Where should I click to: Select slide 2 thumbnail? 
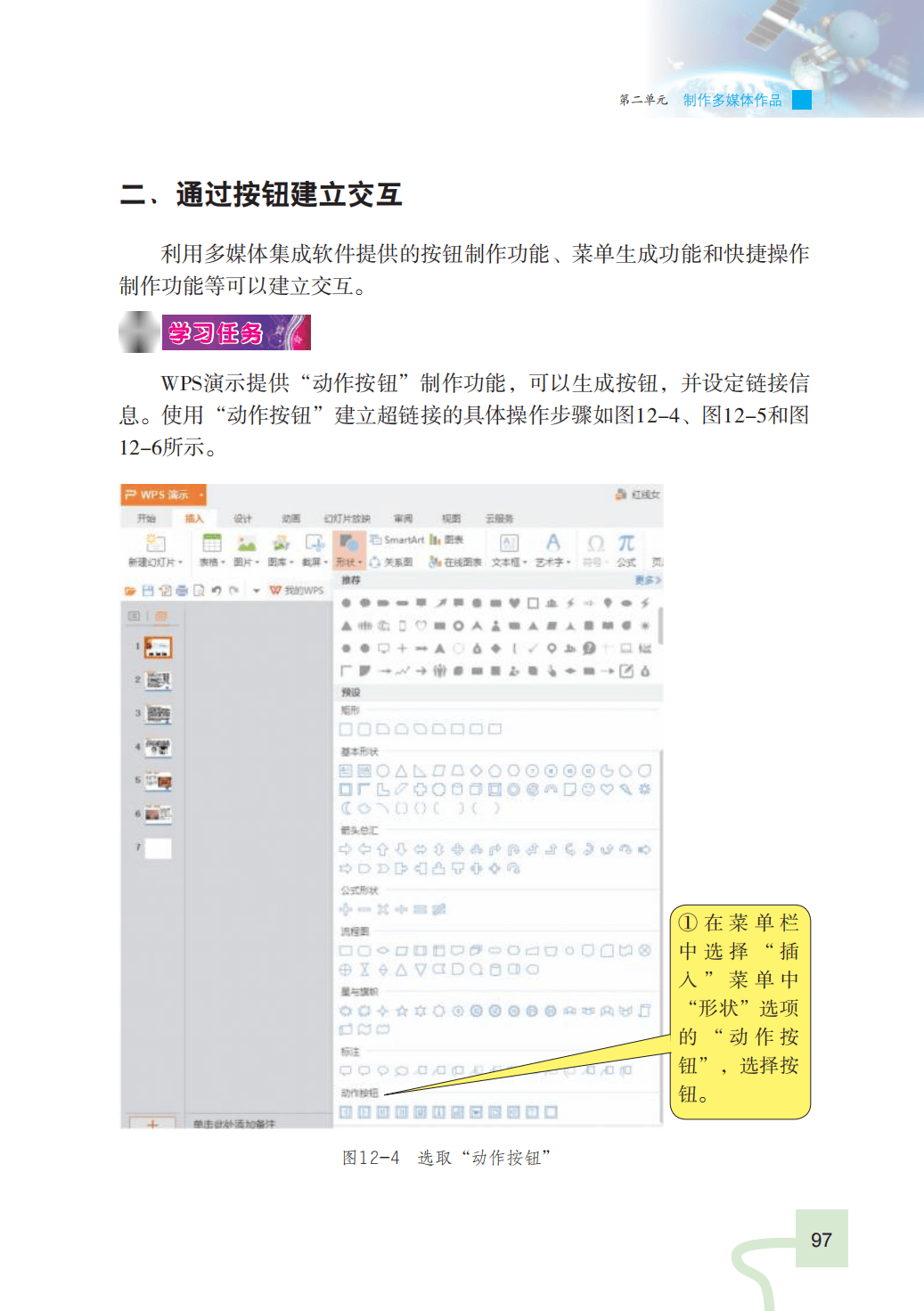[158, 681]
